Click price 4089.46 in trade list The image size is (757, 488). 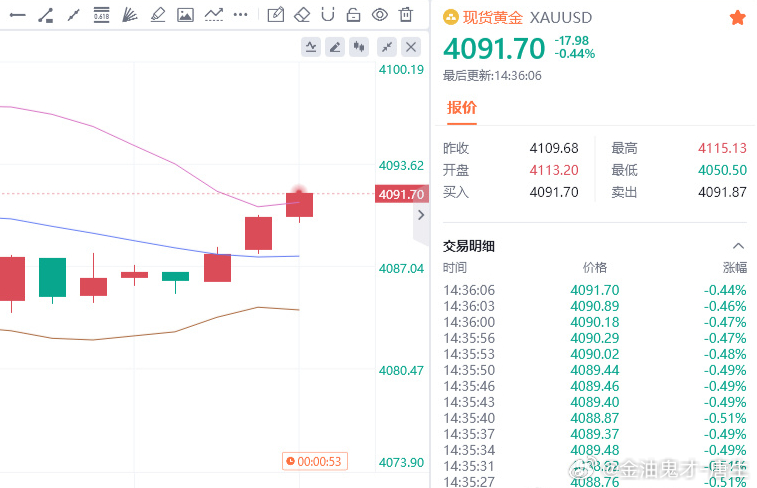(594, 386)
